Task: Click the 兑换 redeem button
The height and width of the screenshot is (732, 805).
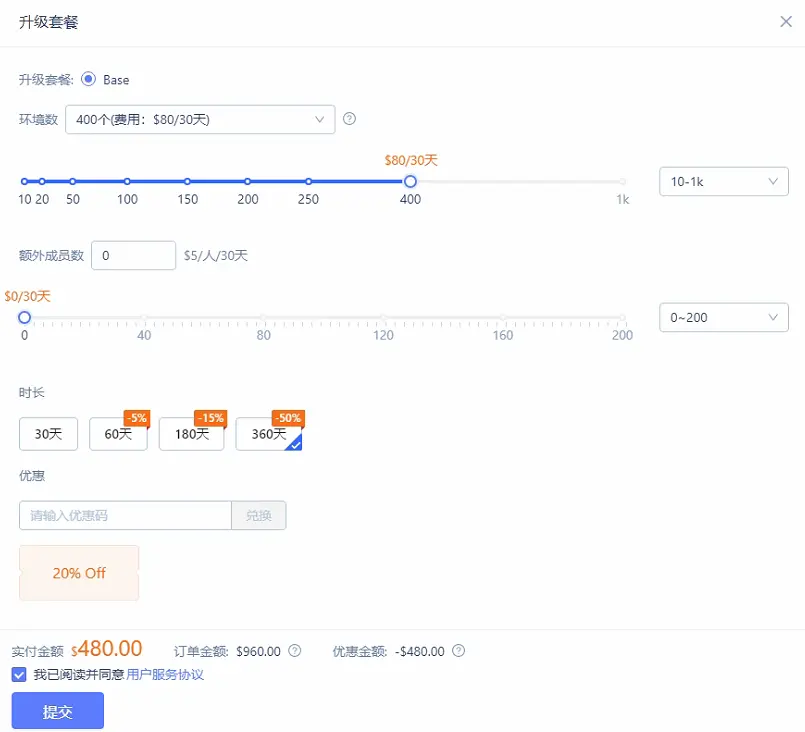Action: click(259, 515)
